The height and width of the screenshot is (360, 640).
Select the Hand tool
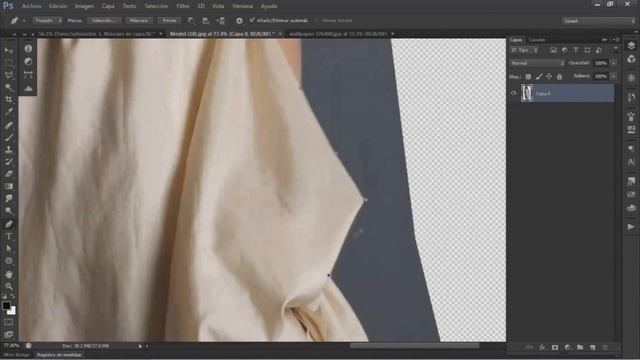[9, 274]
